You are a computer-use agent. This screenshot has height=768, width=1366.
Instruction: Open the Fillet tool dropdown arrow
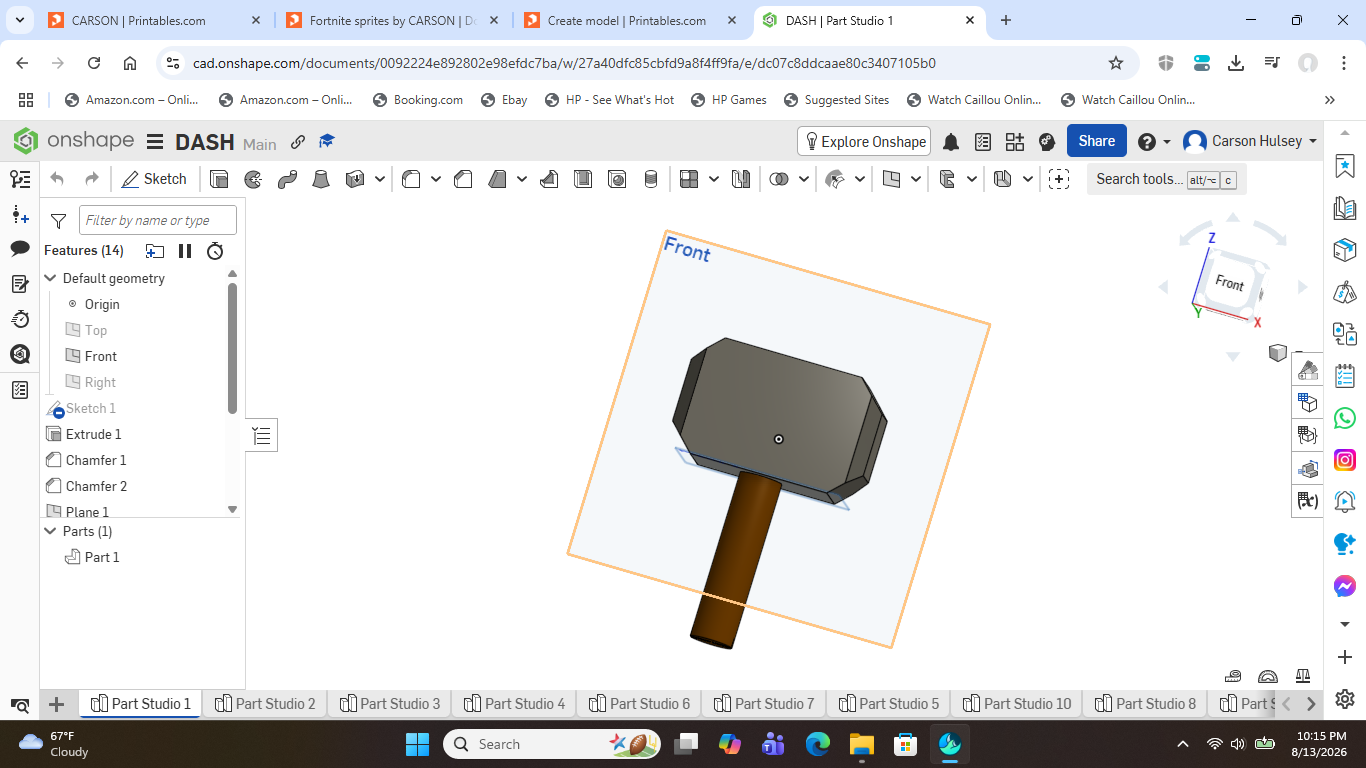coord(436,179)
